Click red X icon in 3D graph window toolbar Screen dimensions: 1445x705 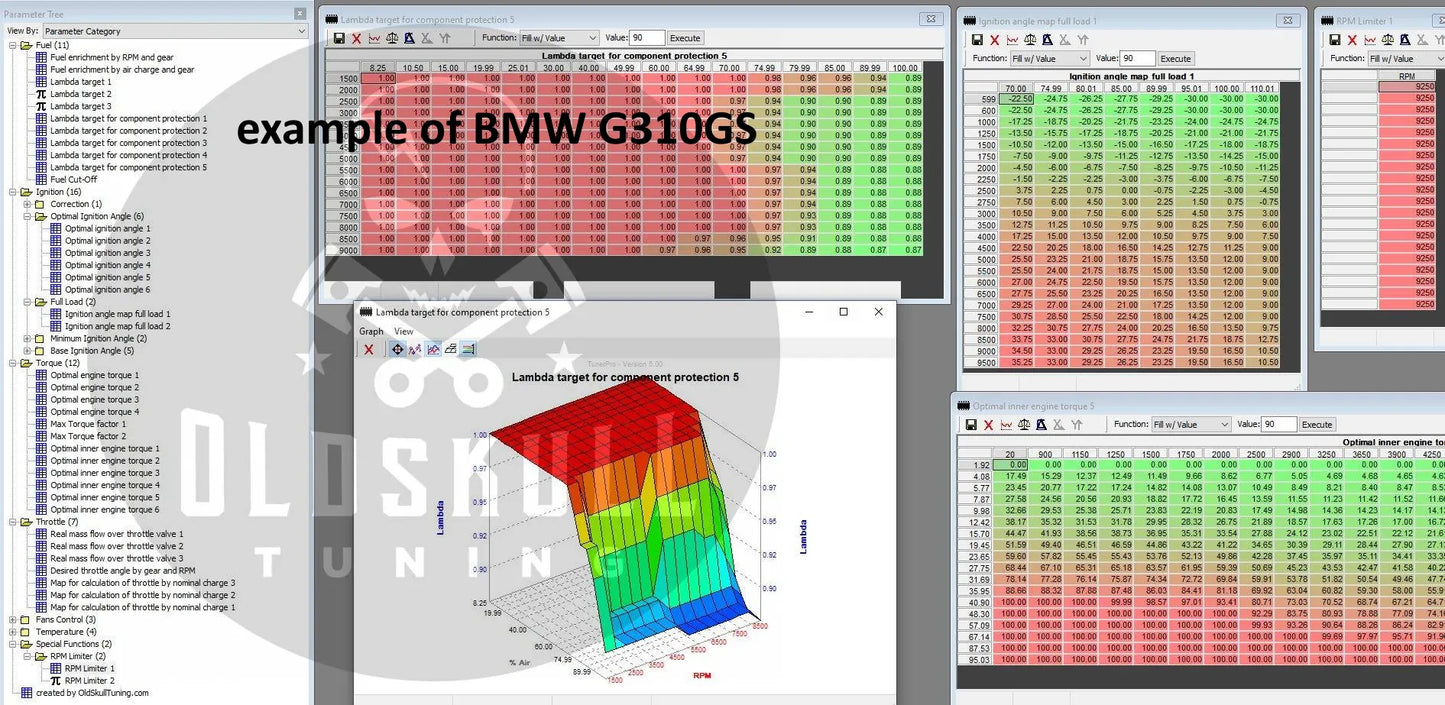pos(369,349)
